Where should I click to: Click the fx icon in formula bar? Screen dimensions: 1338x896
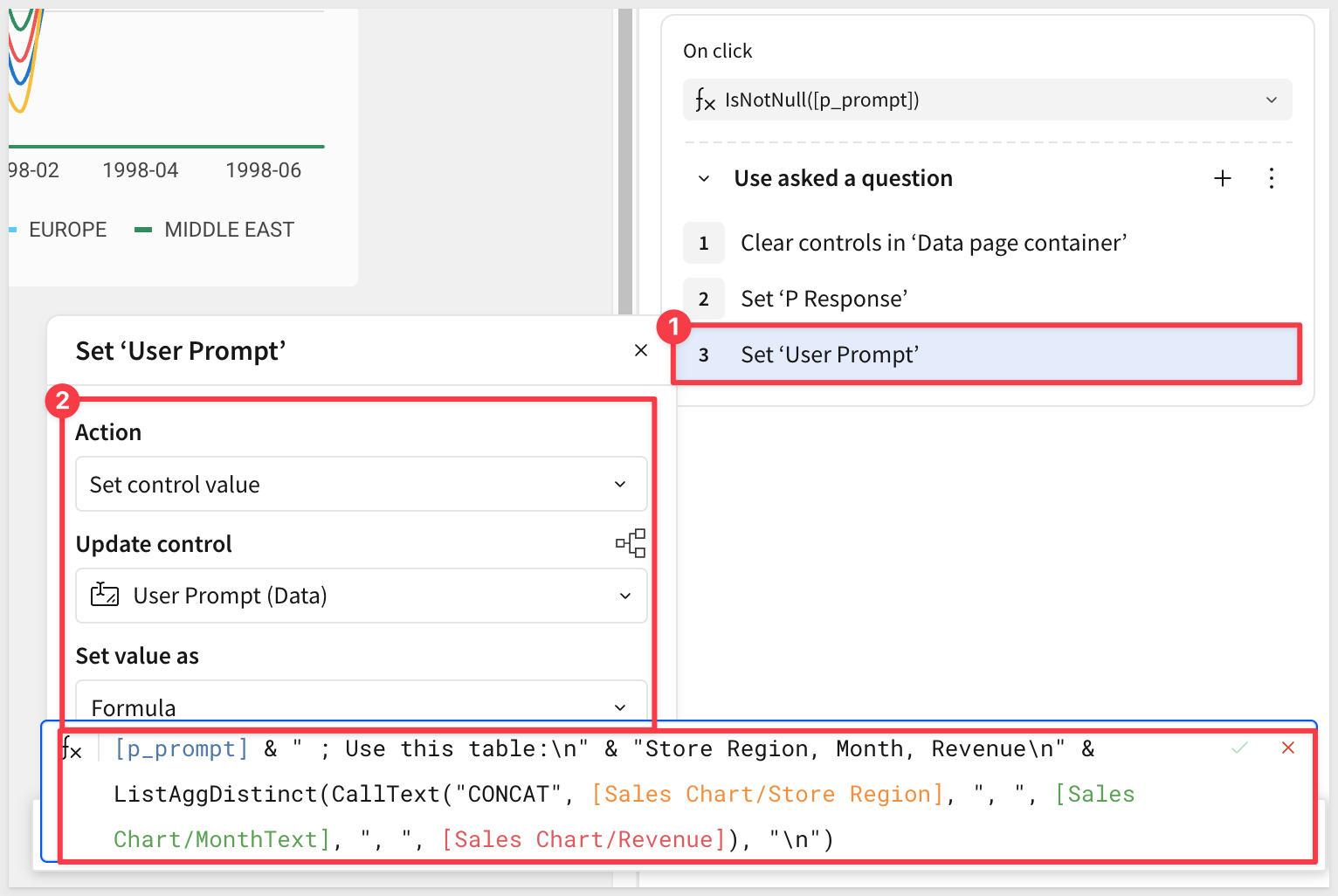72,749
